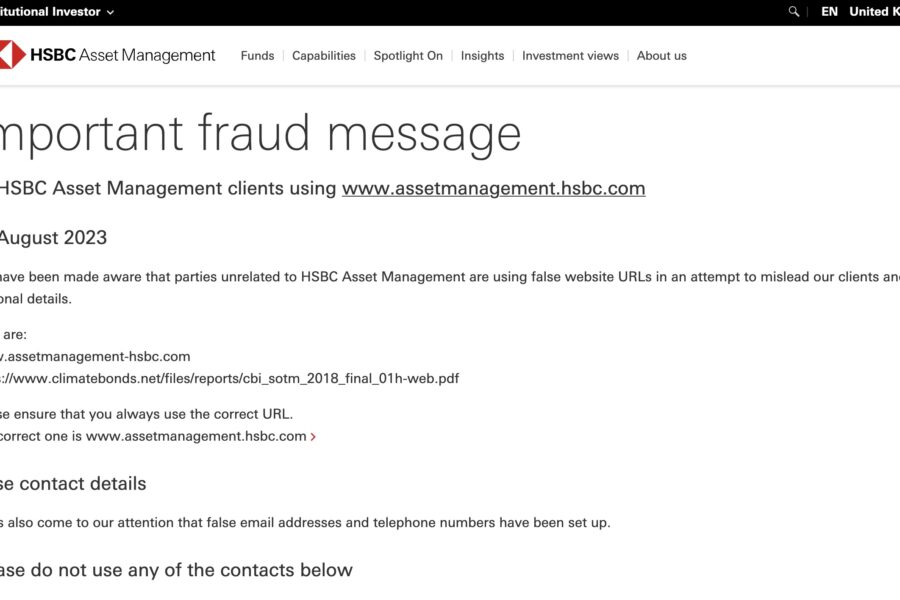Image resolution: width=900 pixels, height=600 pixels.
Task: Open the Spotlight On menu
Action: pyautogui.click(x=408, y=56)
